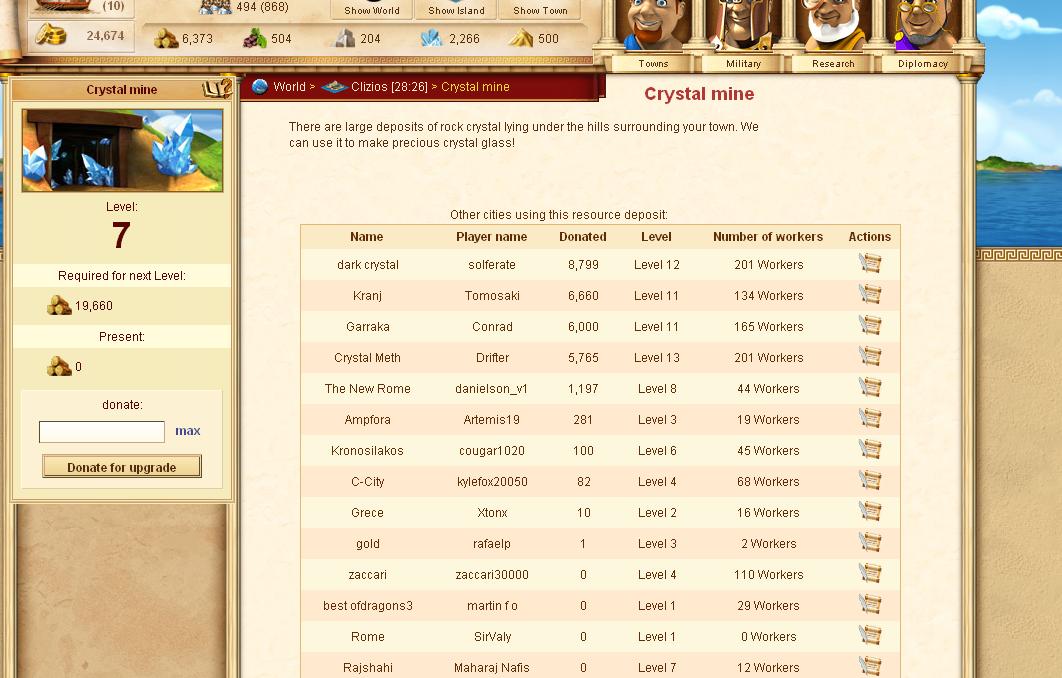
Task: Click player name Drifter
Action: tap(492, 358)
